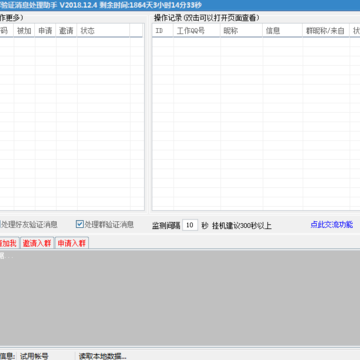Image resolution: width=360 pixels, height=360 pixels.
Task: Switch to the 申请入群 tab
Action: click(x=72, y=243)
